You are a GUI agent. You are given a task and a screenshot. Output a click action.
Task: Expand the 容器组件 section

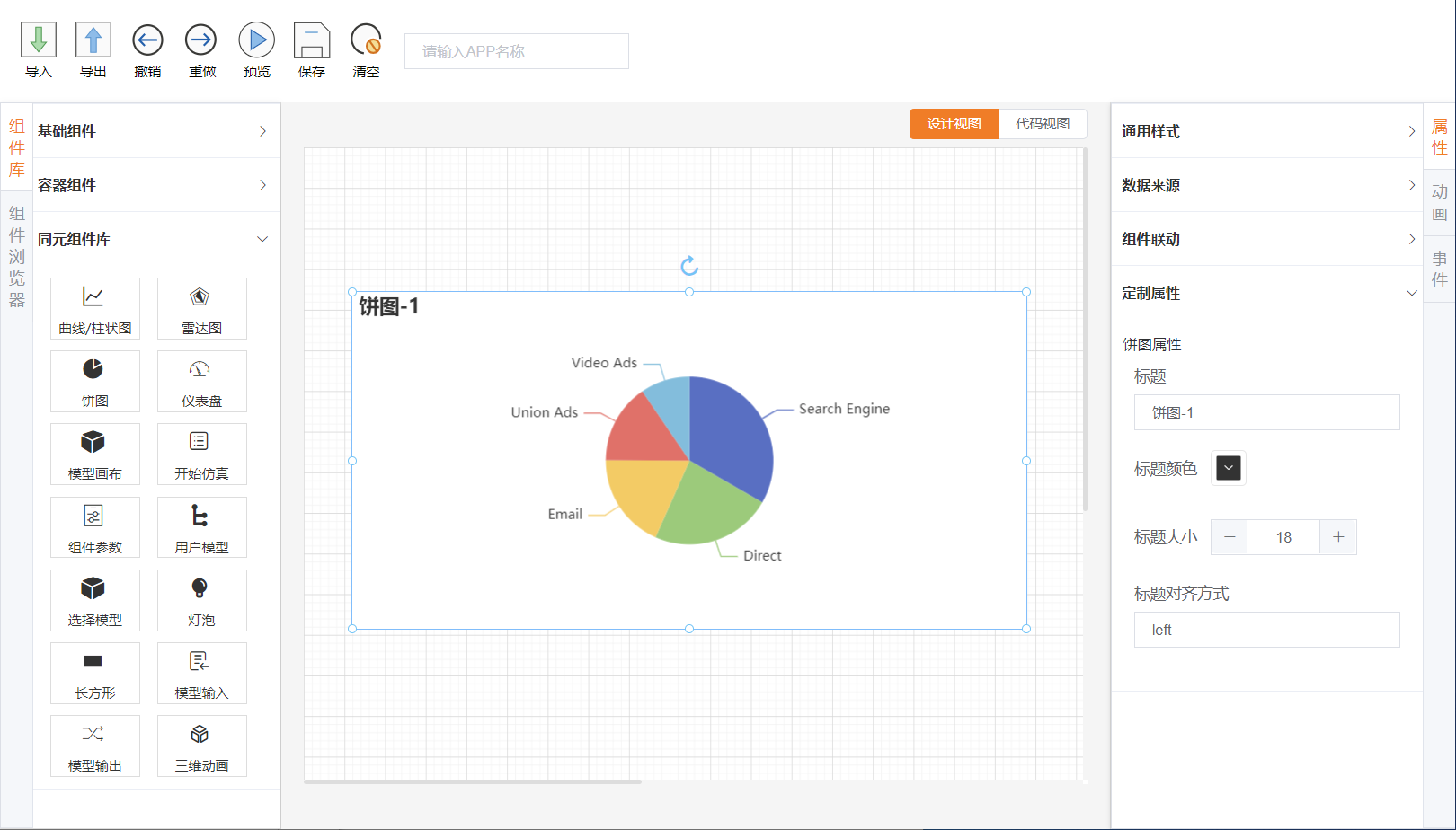156,185
